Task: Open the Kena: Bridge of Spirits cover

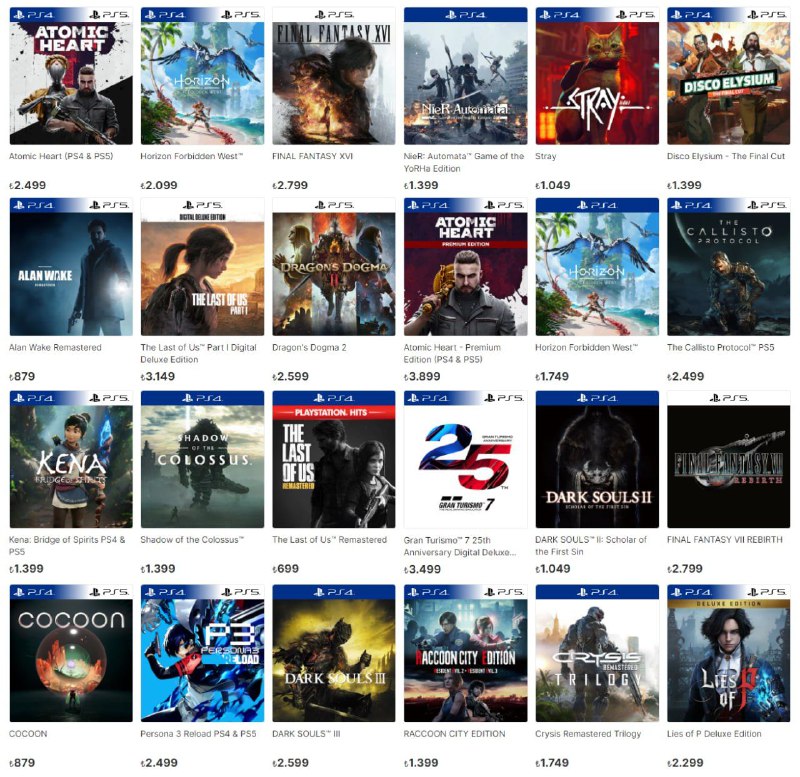Action: tap(71, 459)
